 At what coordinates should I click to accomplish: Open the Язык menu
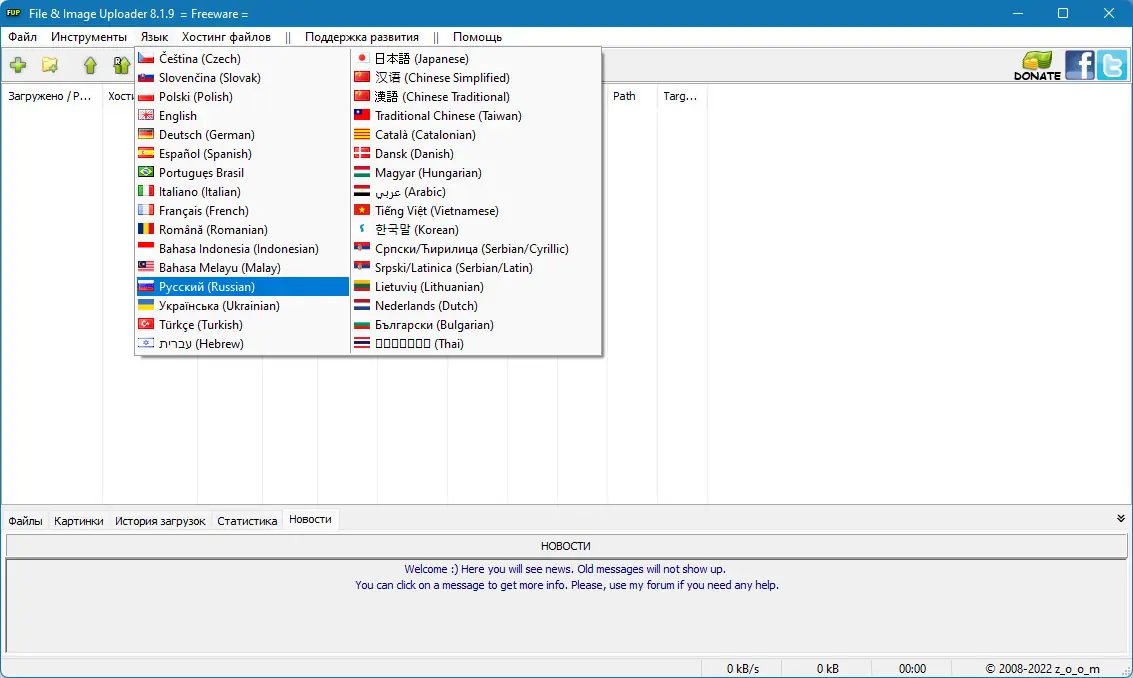click(x=155, y=37)
